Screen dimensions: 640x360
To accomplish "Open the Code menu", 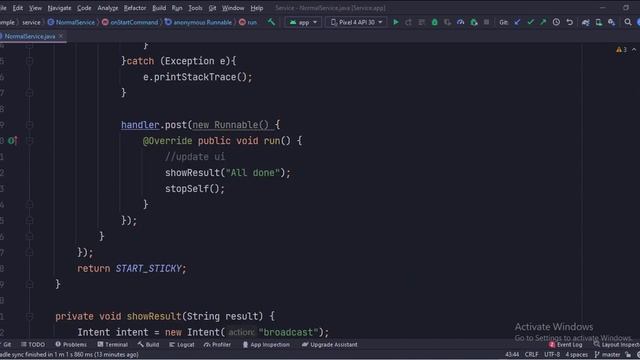I will click(x=84, y=8).
